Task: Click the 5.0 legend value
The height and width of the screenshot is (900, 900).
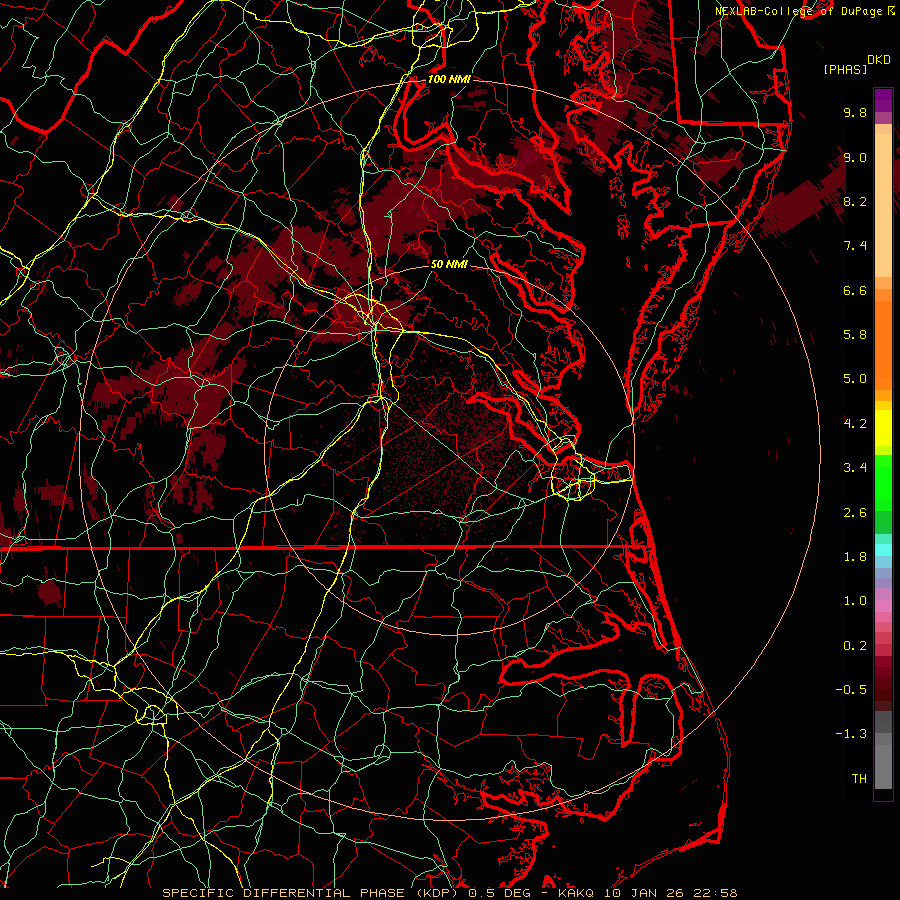Action: (855, 379)
